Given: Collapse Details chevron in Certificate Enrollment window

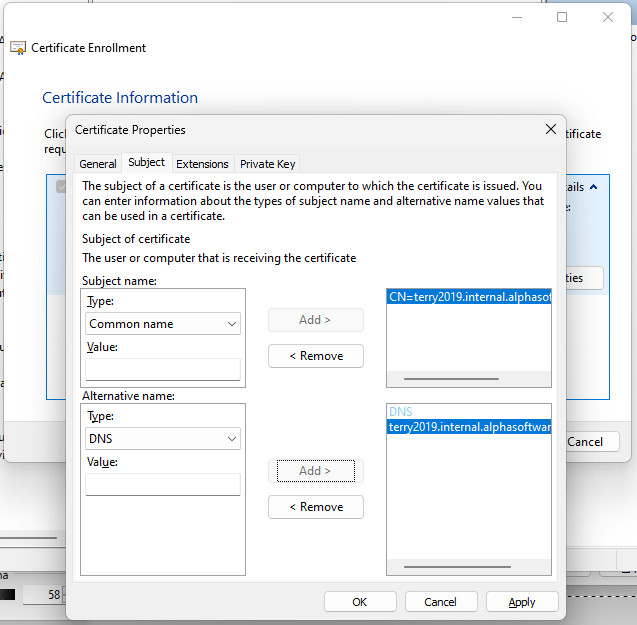Looking at the screenshot, I should (594, 187).
